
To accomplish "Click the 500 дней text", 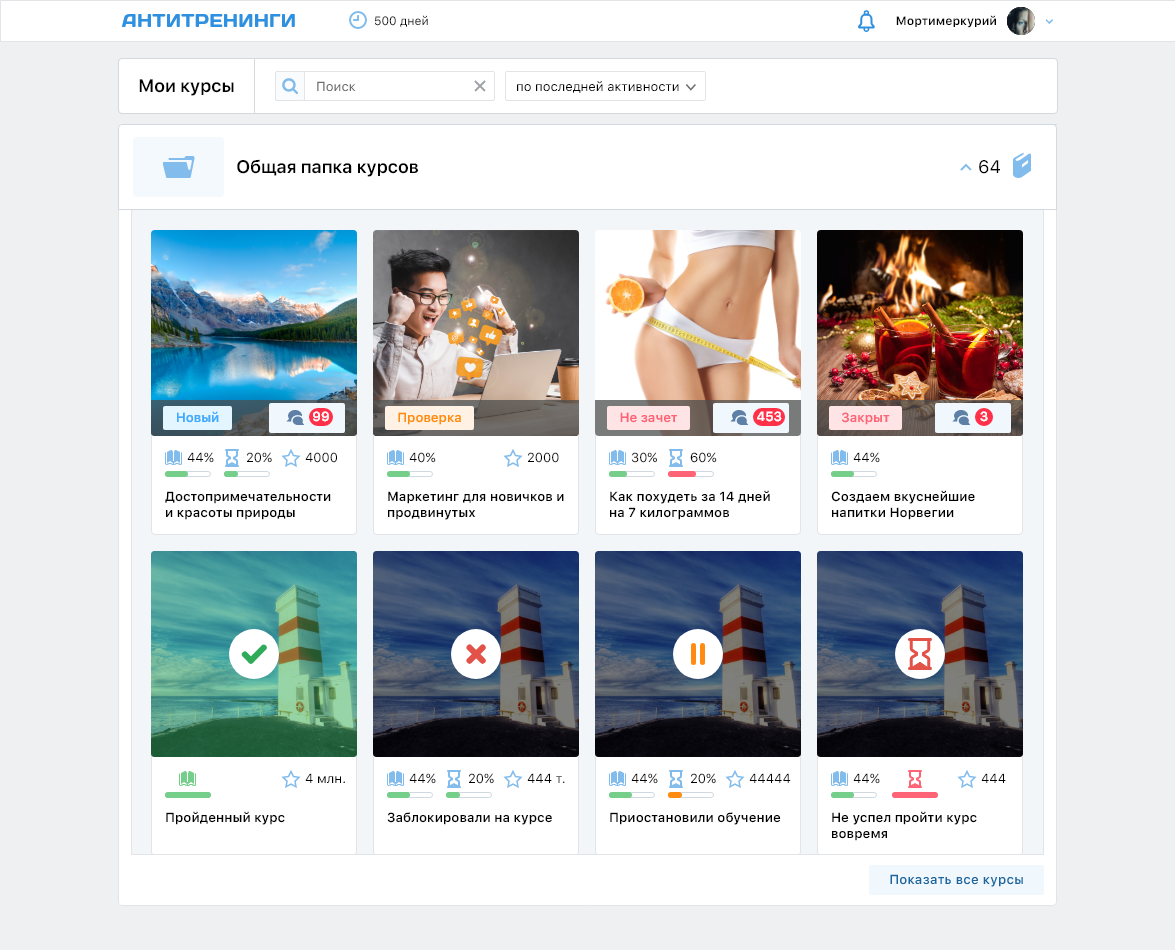I will tap(401, 21).
